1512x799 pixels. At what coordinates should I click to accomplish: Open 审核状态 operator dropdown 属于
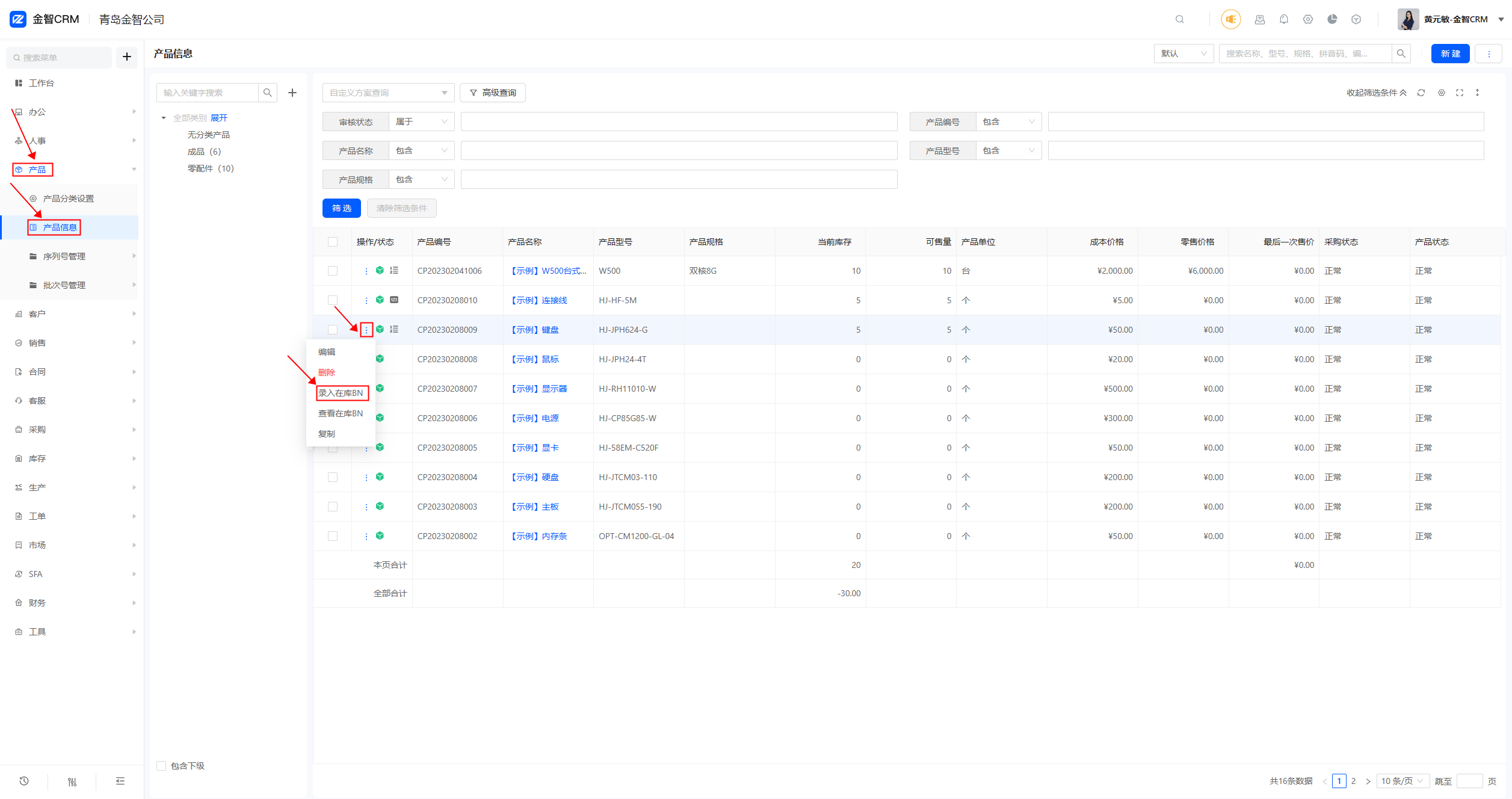coord(421,122)
